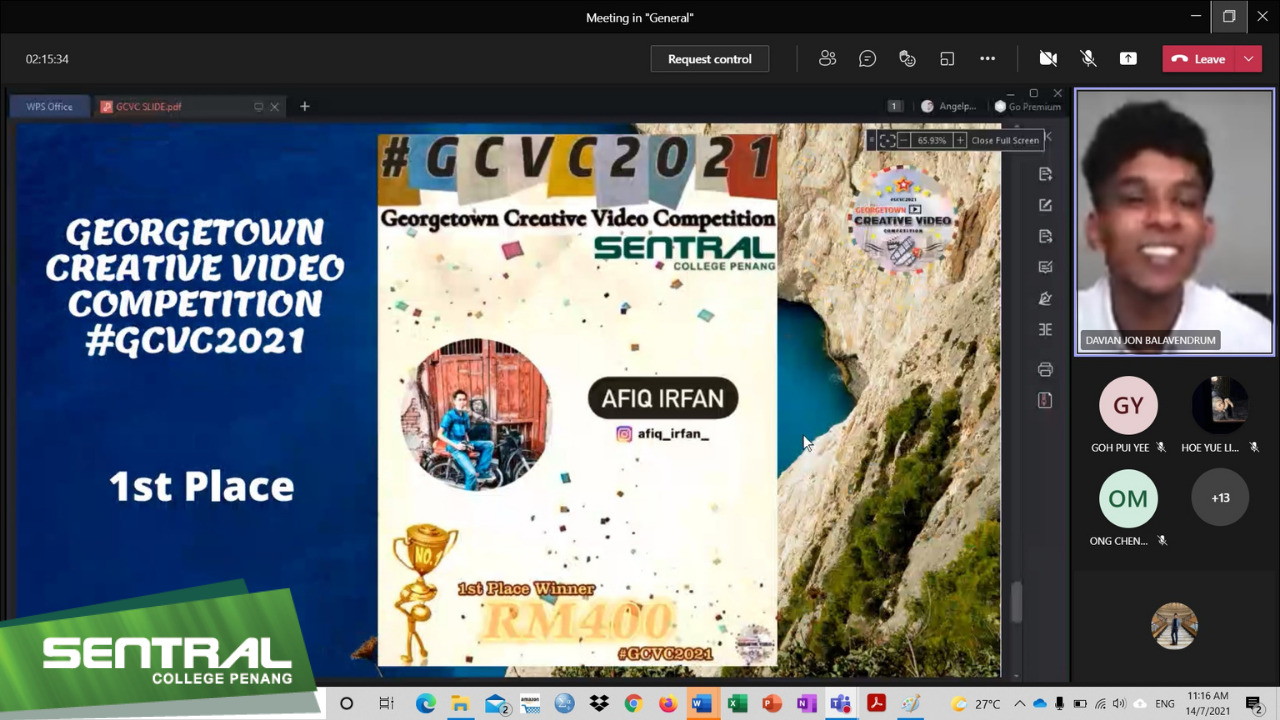
Task: Expand the hidden system tray icons chevron
Action: point(1019,704)
